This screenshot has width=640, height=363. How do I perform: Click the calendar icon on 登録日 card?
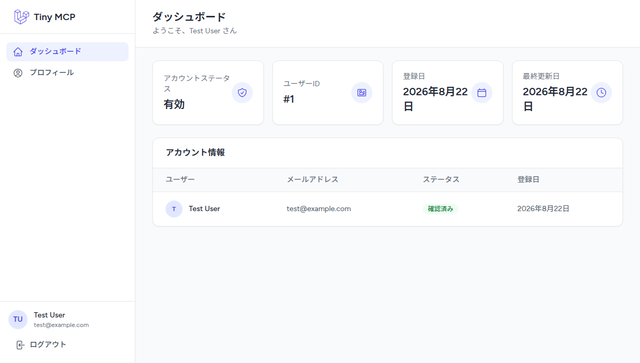(482, 93)
